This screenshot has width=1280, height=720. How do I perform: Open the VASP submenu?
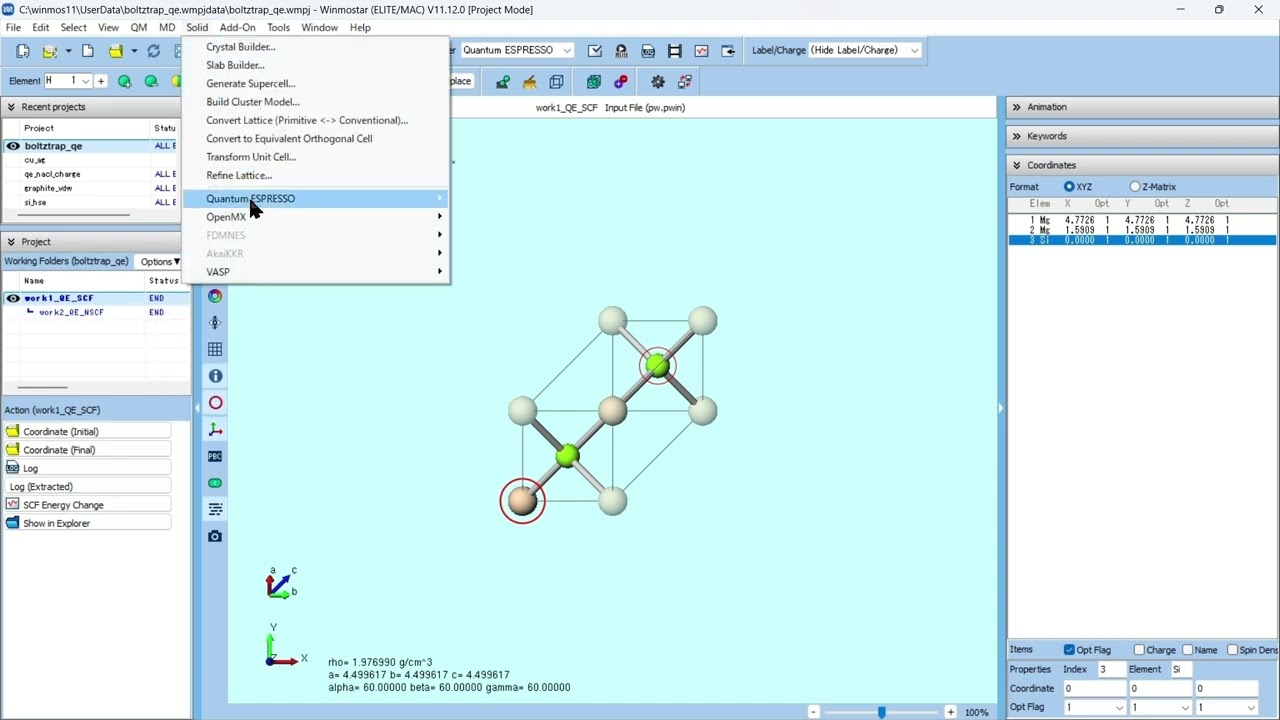pos(315,272)
